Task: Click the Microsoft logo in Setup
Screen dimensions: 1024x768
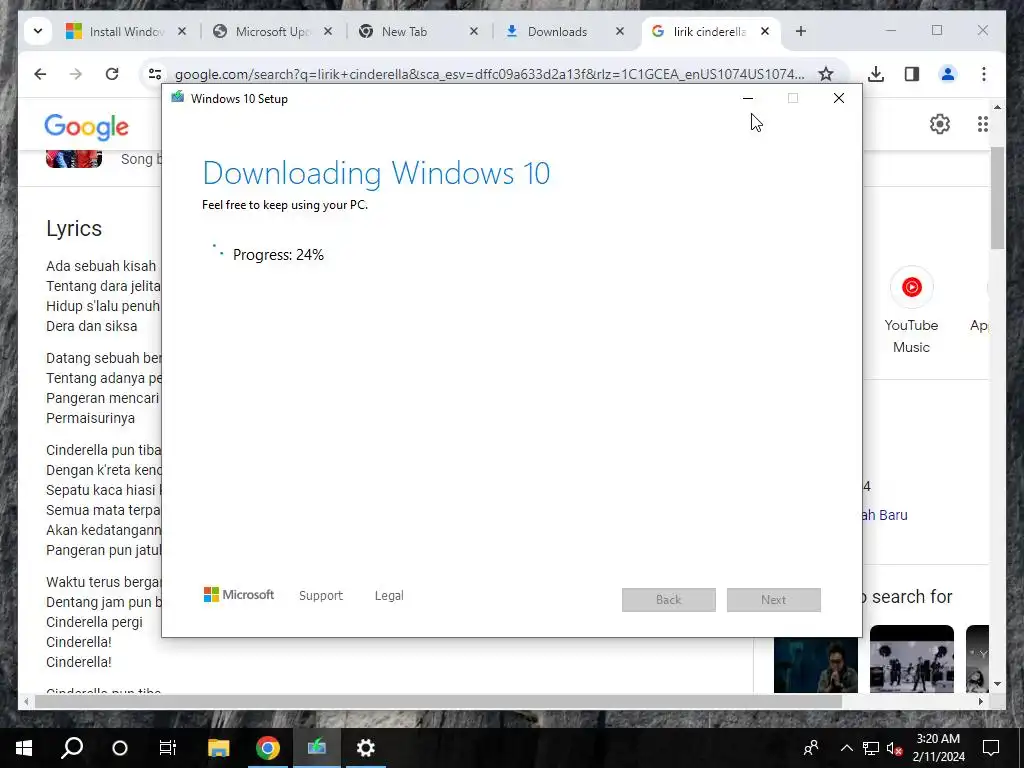Action: (x=239, y=594)
